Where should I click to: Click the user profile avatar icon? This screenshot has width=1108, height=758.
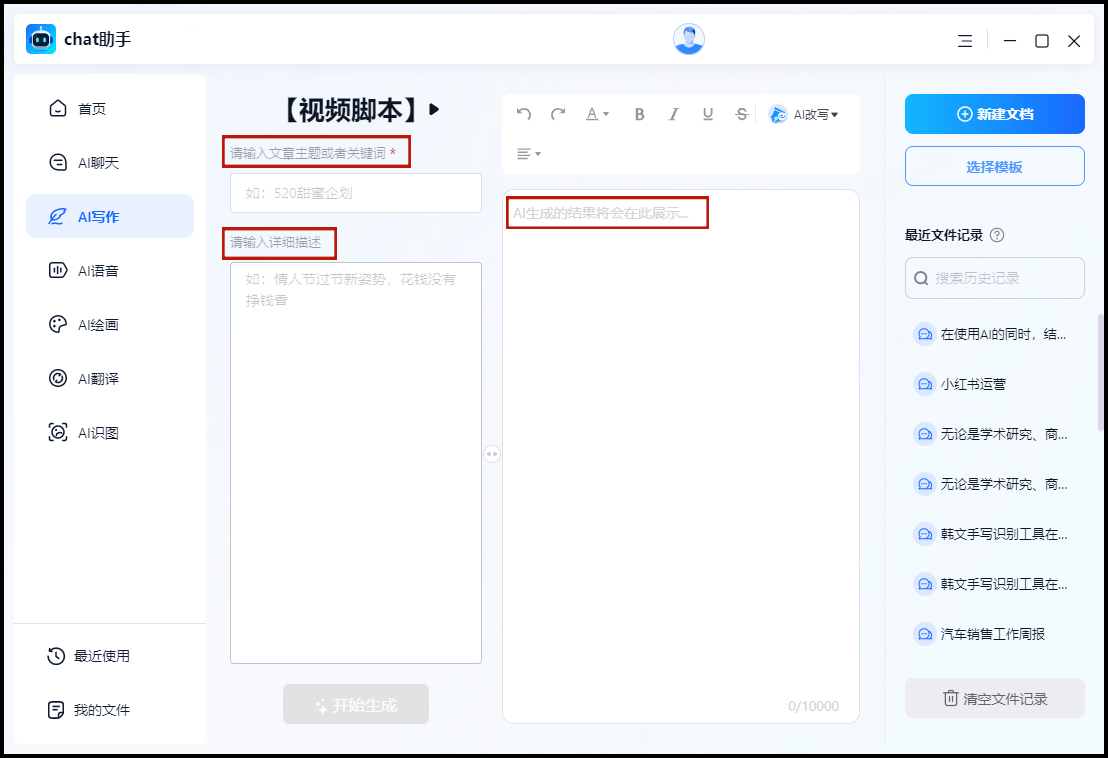[x=689, y=40]
